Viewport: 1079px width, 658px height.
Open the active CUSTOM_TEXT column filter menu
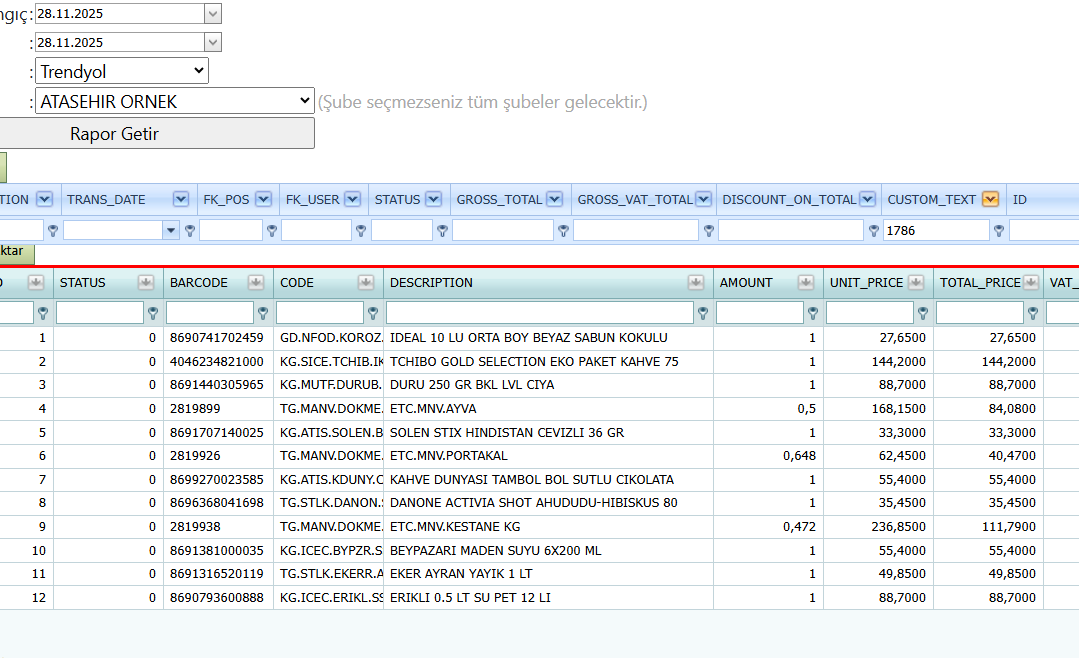(990, 200)
